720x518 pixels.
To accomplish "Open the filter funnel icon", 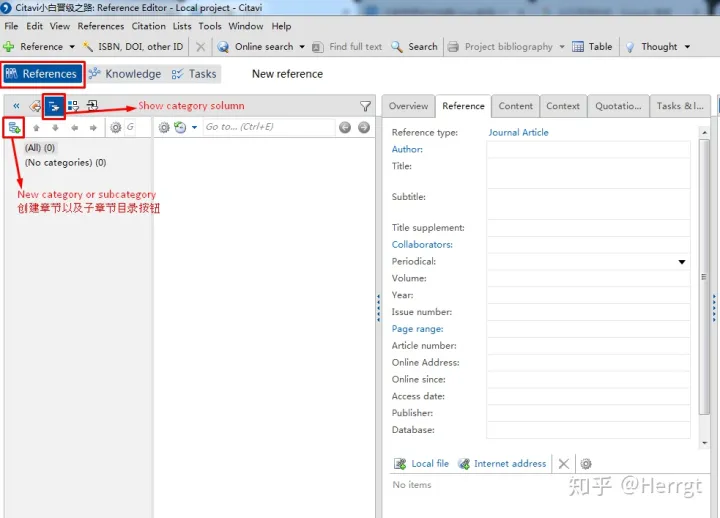I will [366, 106].
